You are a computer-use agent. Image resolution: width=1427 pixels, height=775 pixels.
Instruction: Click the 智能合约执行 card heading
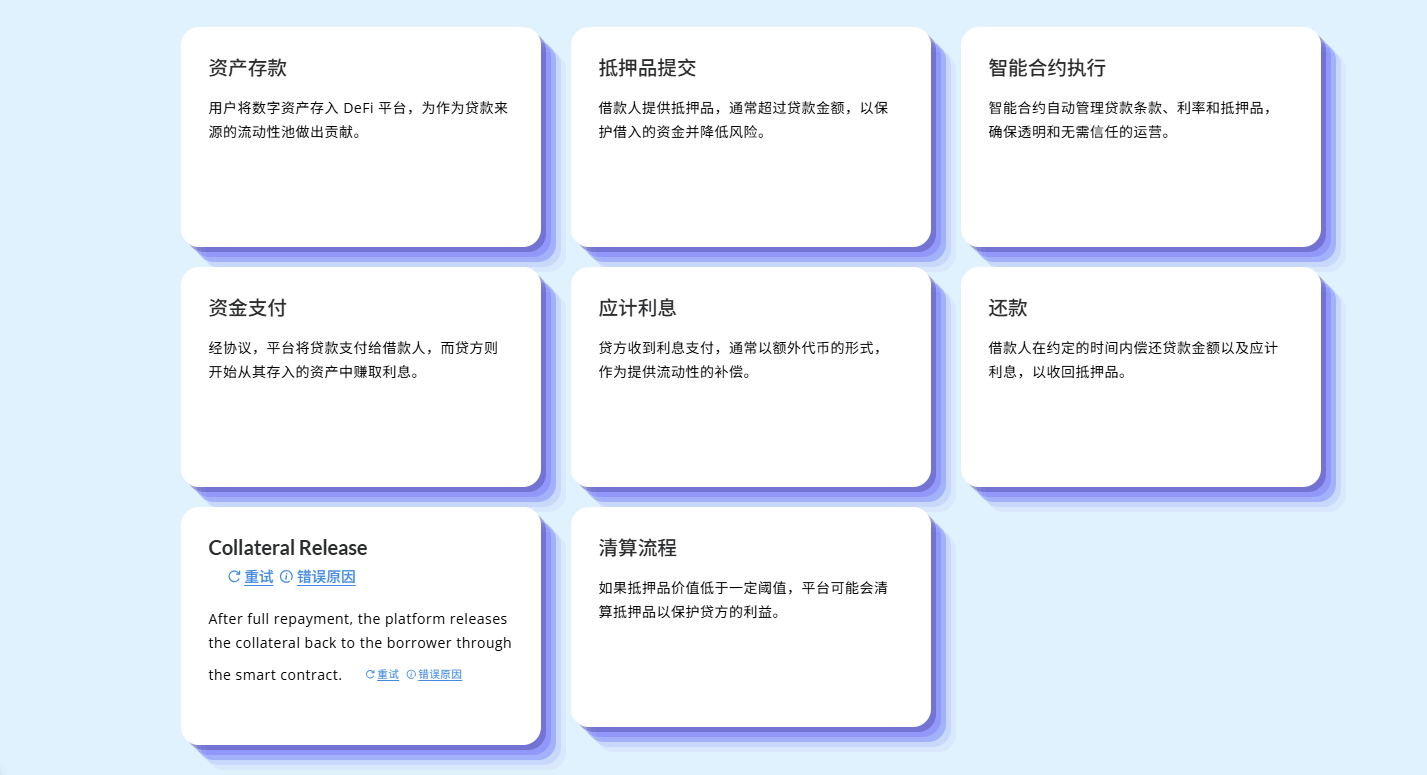coord(1047,68)
